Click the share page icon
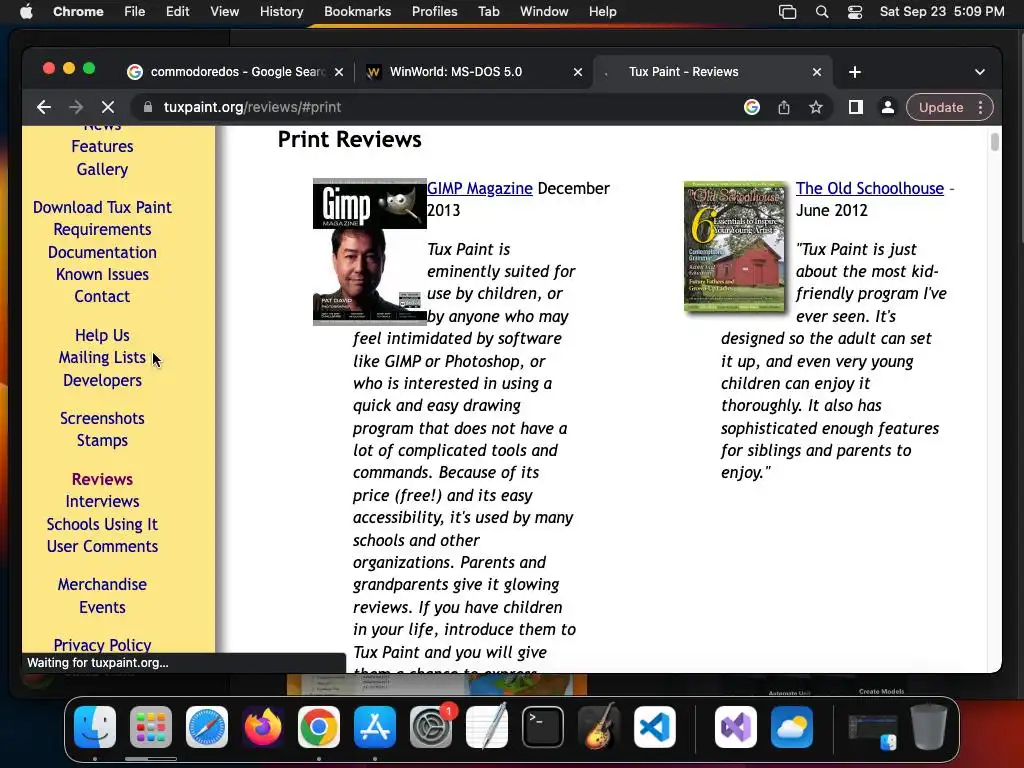The image size is (1024, 768). pyautogui.click(x=784, y=107)
